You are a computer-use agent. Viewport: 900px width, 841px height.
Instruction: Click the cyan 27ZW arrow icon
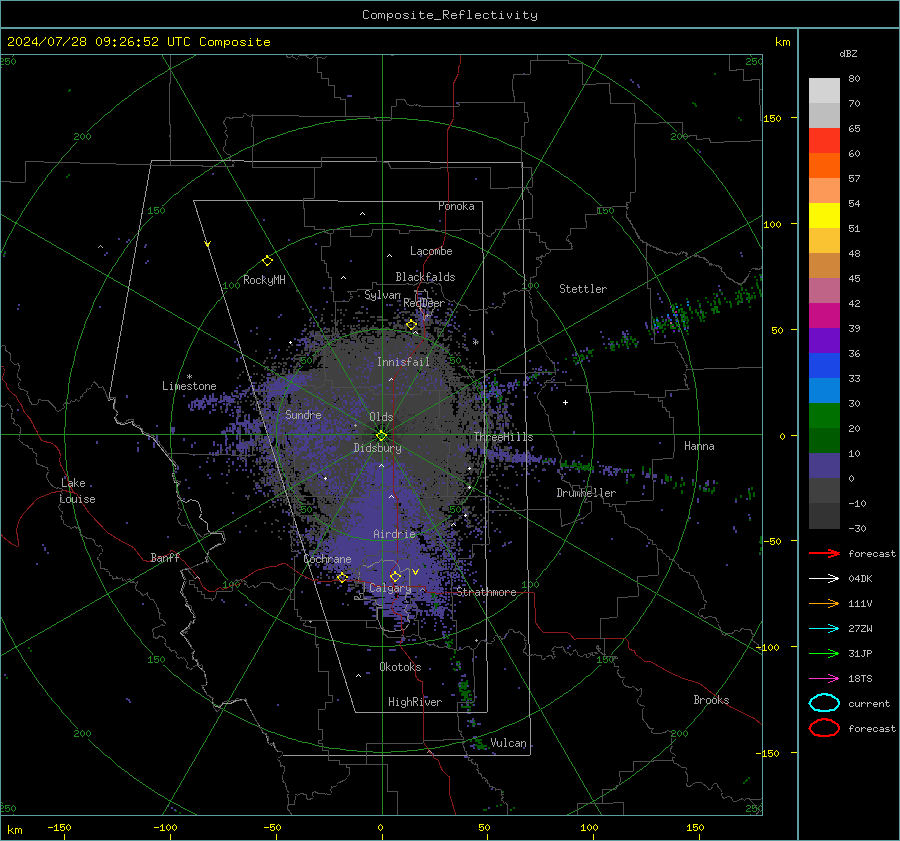tap(824, 629)
